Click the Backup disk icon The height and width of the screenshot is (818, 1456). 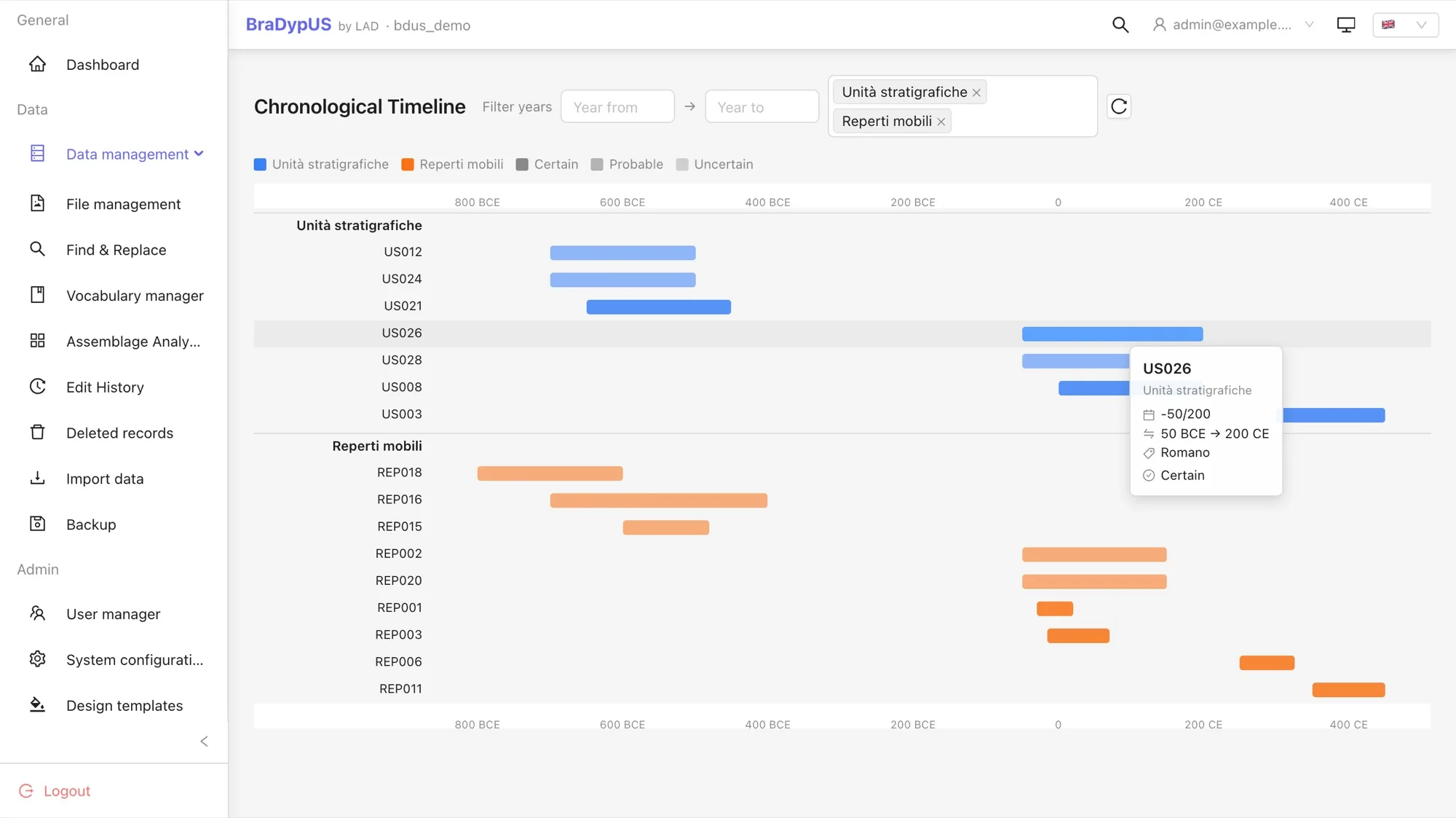click(x=37, y=524)
